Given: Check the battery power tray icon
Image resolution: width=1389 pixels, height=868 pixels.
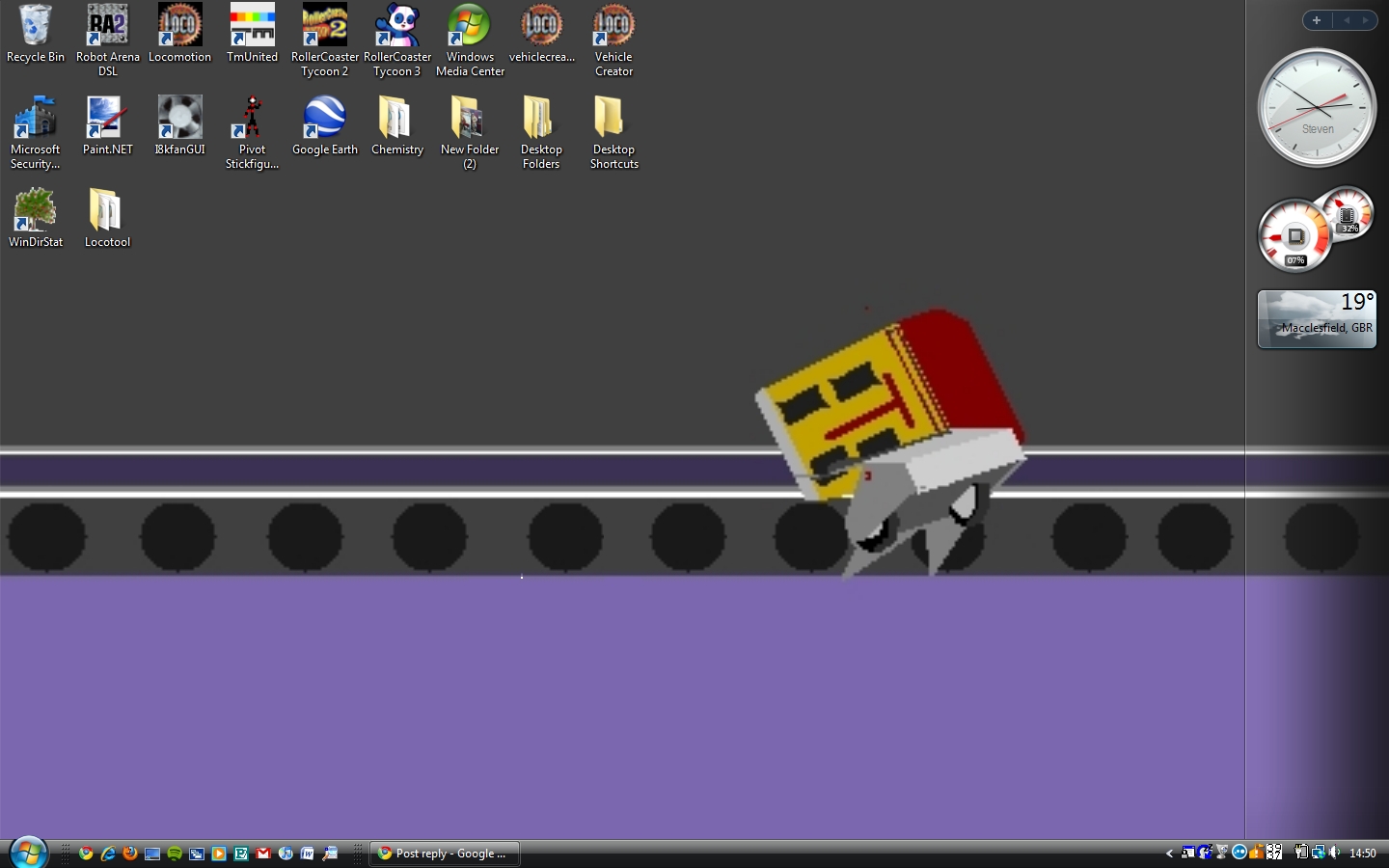Looking at the screenshot, I should point(1301,853).
